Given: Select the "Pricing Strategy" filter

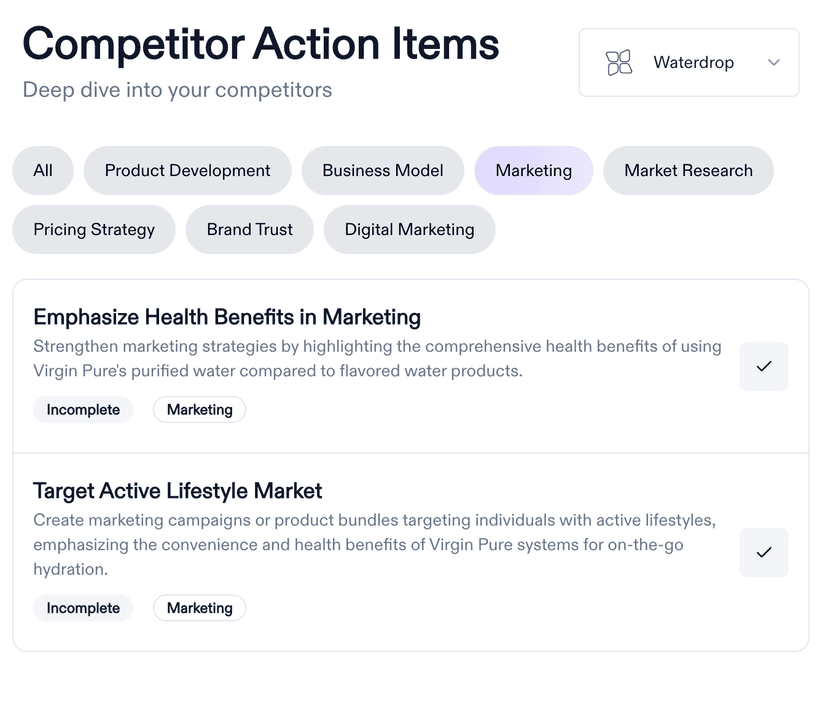Looking at the screenshot, I should [x=93, y=229].
